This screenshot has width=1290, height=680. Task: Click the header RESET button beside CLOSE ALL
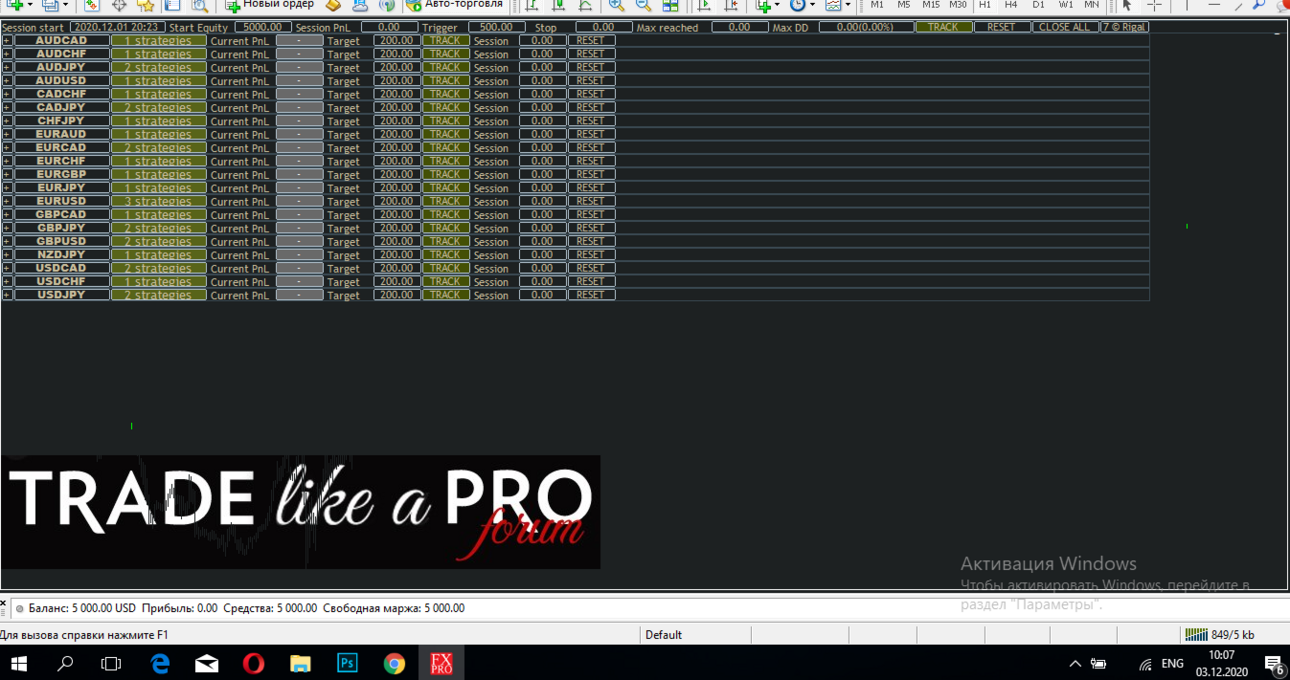(x=1001, y=27)
